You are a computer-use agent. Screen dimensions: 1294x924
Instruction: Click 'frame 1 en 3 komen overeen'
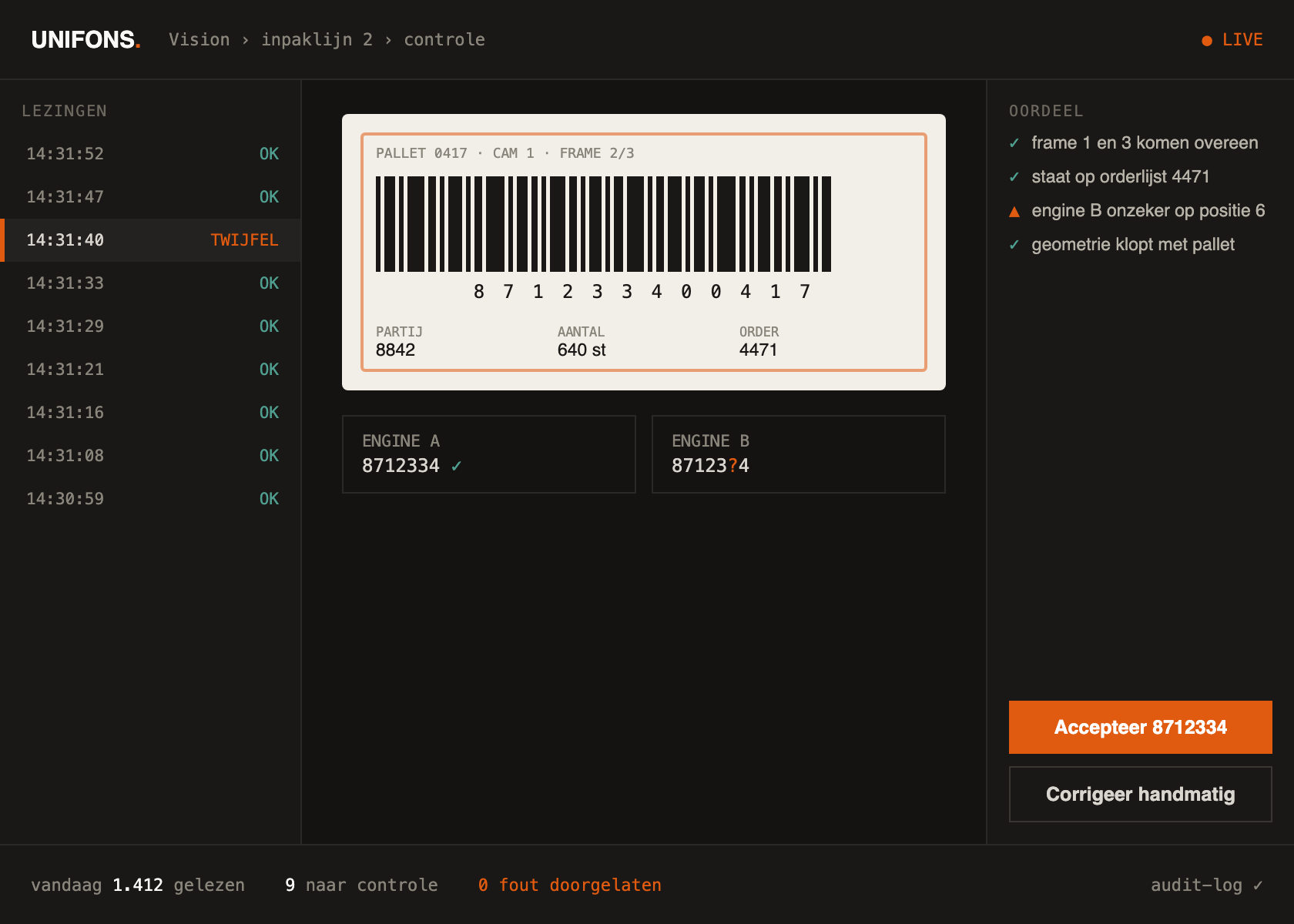[1145, 143]
